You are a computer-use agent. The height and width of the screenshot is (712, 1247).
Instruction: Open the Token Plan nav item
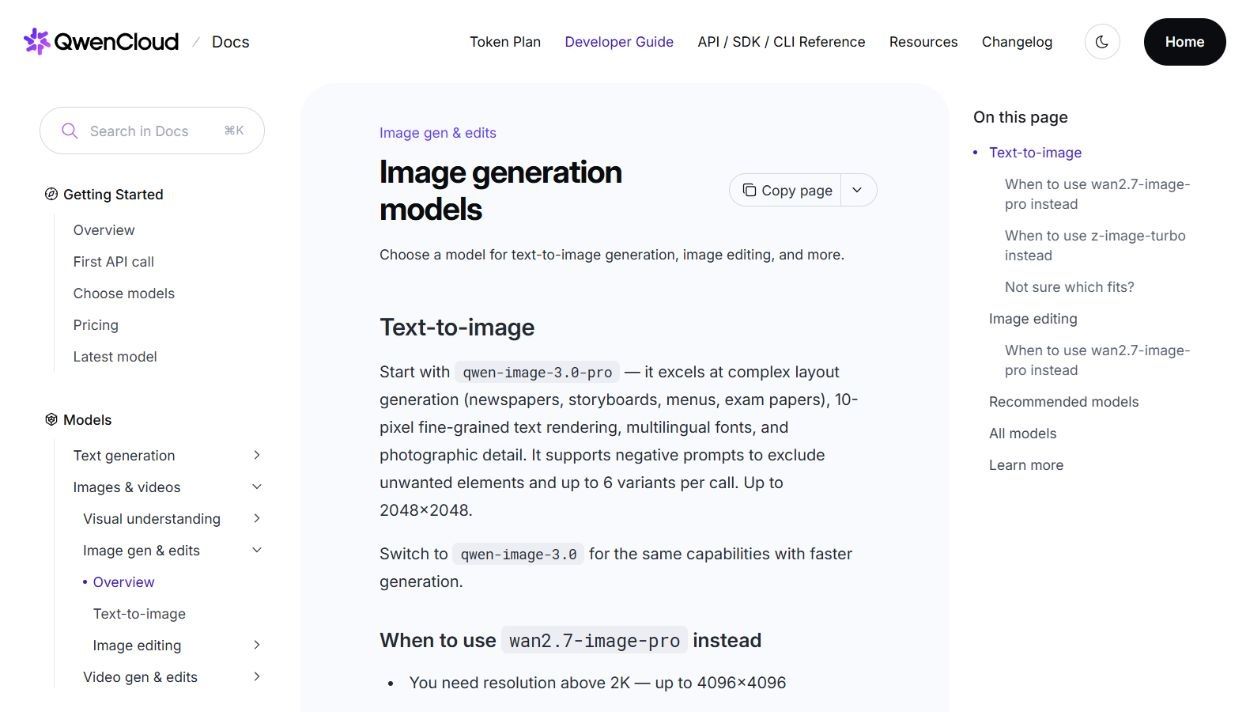tap(505, 42)
